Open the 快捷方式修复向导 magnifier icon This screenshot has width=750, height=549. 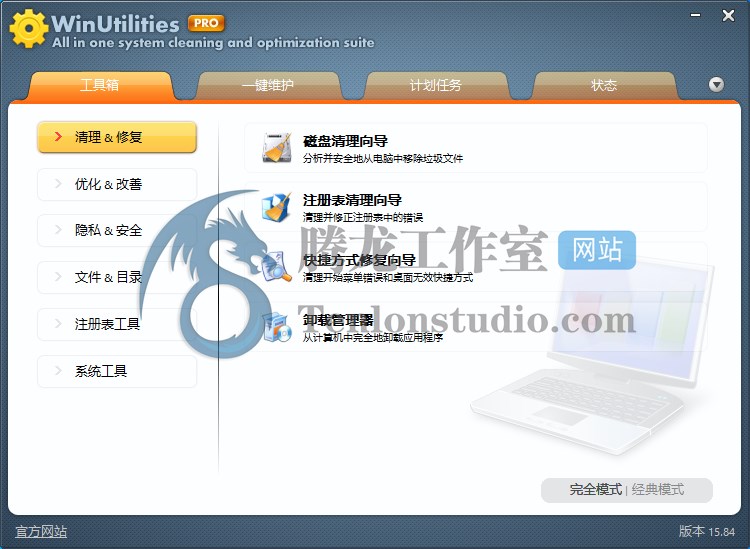click(x=277, y=267)
